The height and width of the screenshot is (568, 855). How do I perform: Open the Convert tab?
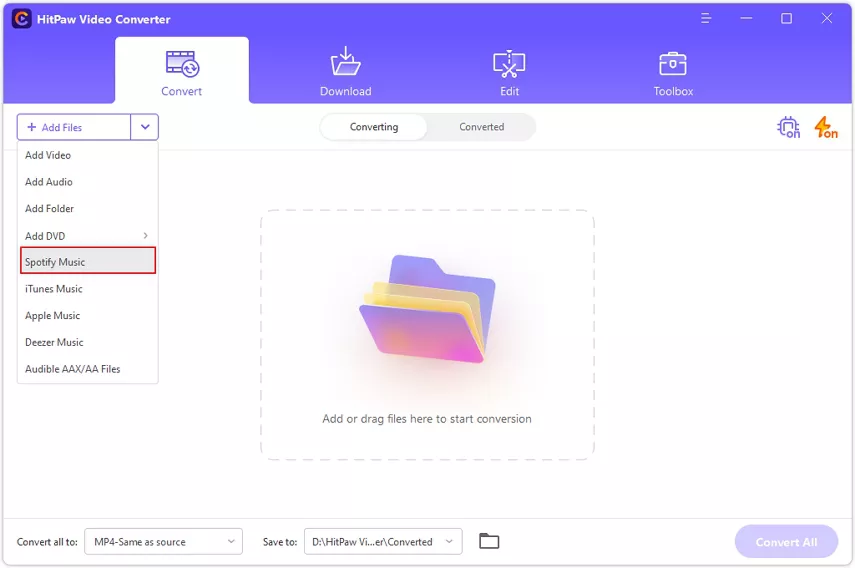182,72
